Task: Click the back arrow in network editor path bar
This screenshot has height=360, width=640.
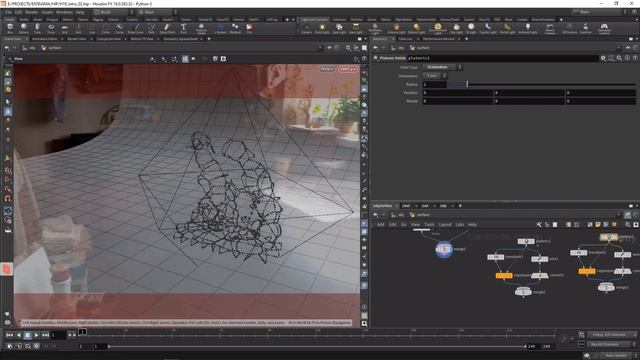Action: coord(376,215)
